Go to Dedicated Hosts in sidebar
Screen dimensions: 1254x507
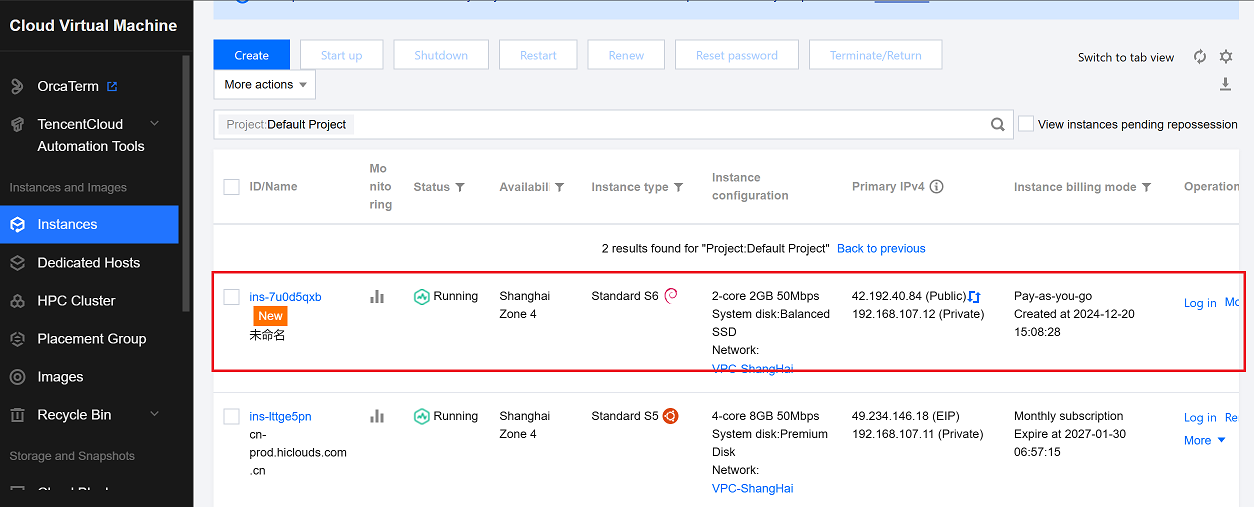click(x=89, y=263)
